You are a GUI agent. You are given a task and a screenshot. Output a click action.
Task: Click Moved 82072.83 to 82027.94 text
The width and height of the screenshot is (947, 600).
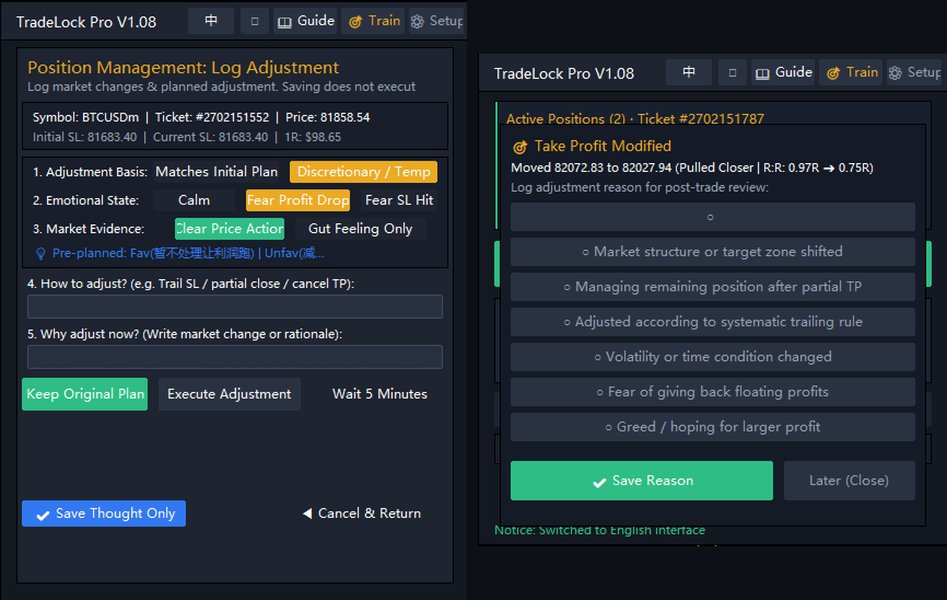click(x=591, y=168)
